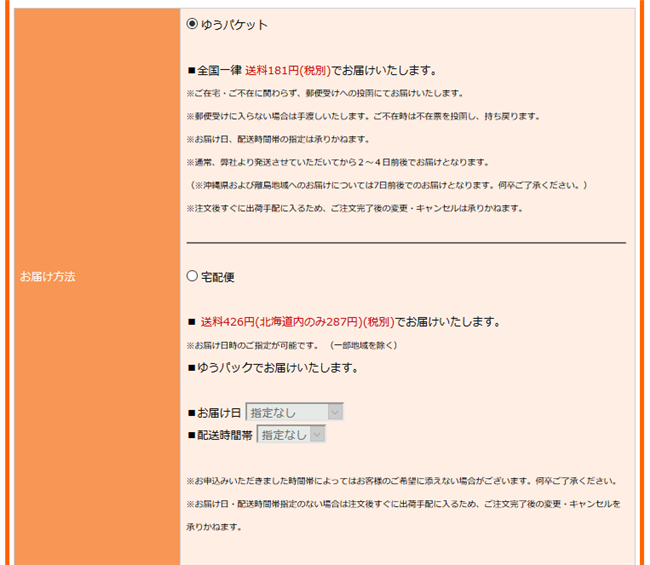Click the Okinawa and remote islands delivery note
This screenshot has width=650, height=565.
coord(388,185)
